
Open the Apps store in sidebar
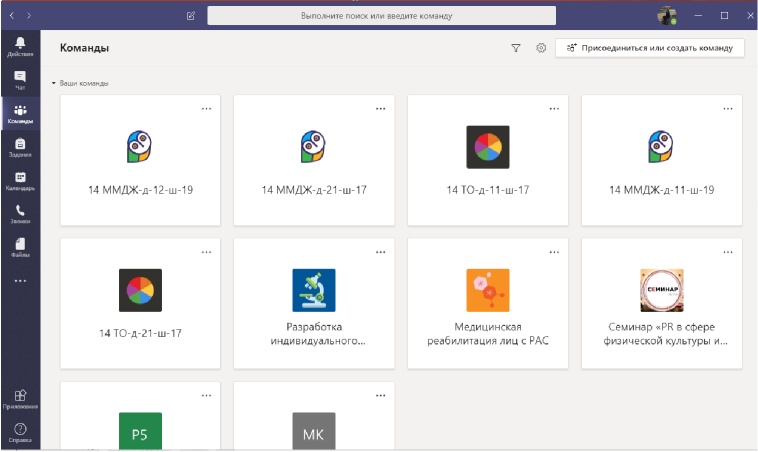pos(20,399)
